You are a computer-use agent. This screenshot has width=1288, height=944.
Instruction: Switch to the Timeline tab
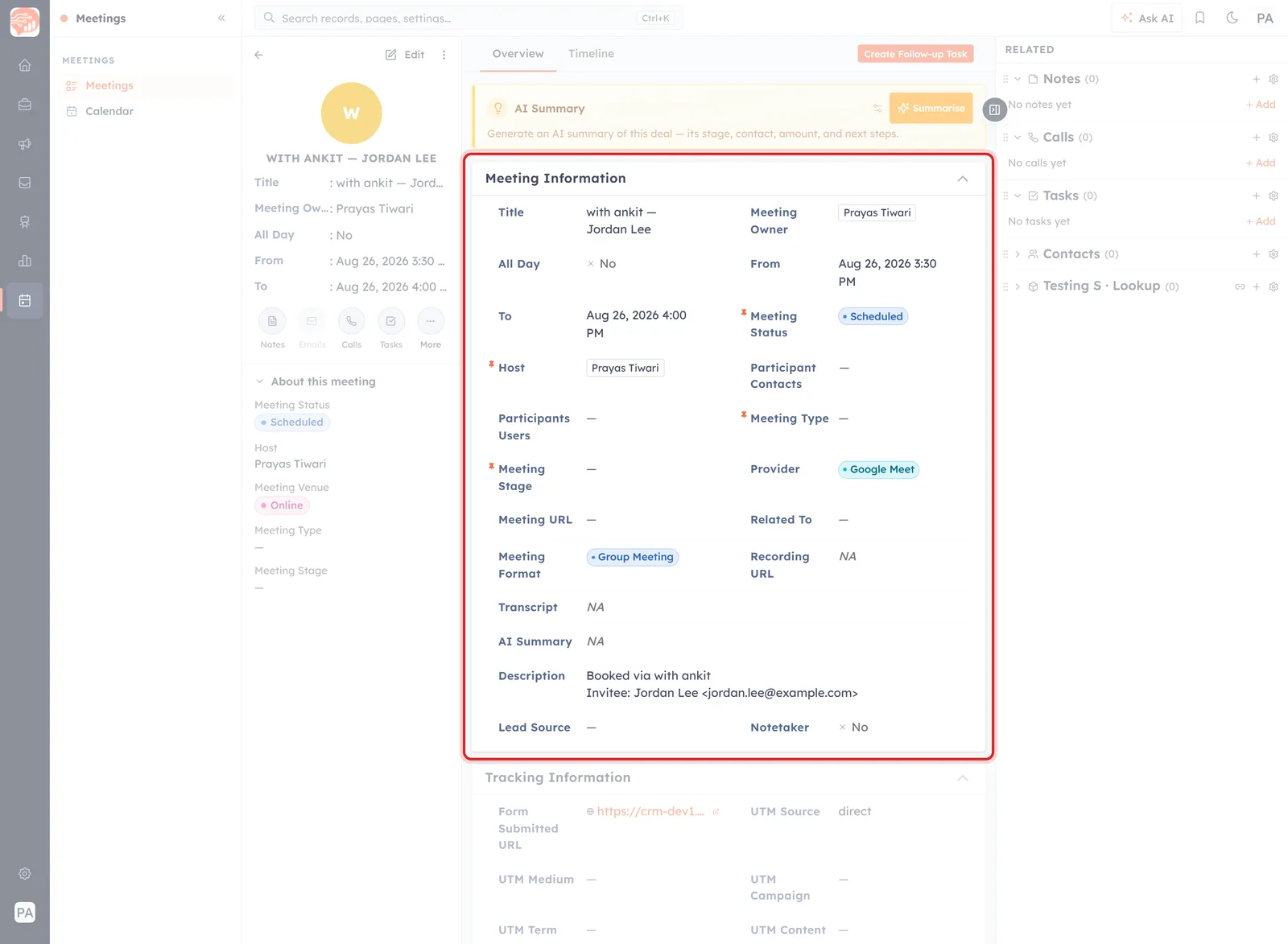(591, 54)
